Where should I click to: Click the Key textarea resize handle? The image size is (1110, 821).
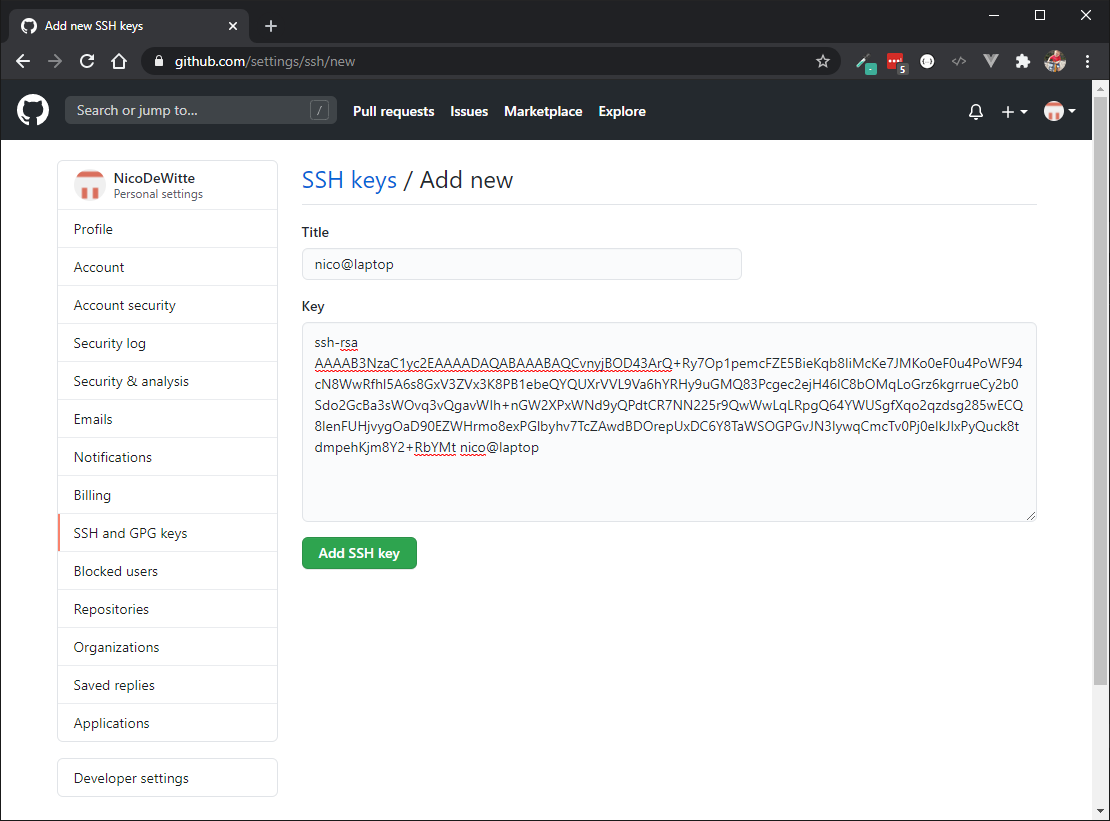pos(1030,516)
